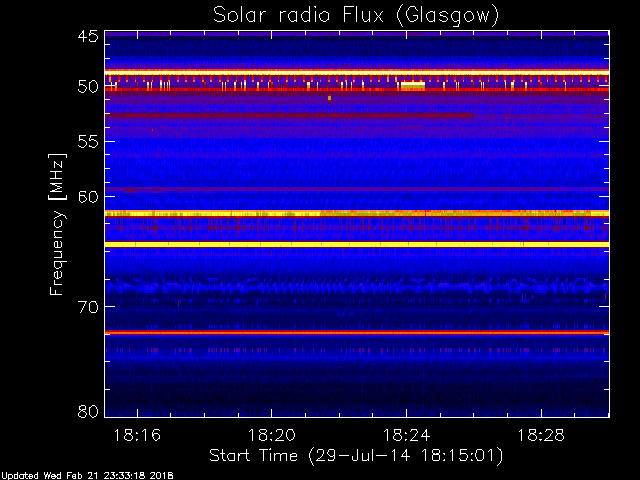The image size is (640, 480).
Task: Click the "Start Time (29-Jul-14 18:15:01)" label
Action: (356, 456)
